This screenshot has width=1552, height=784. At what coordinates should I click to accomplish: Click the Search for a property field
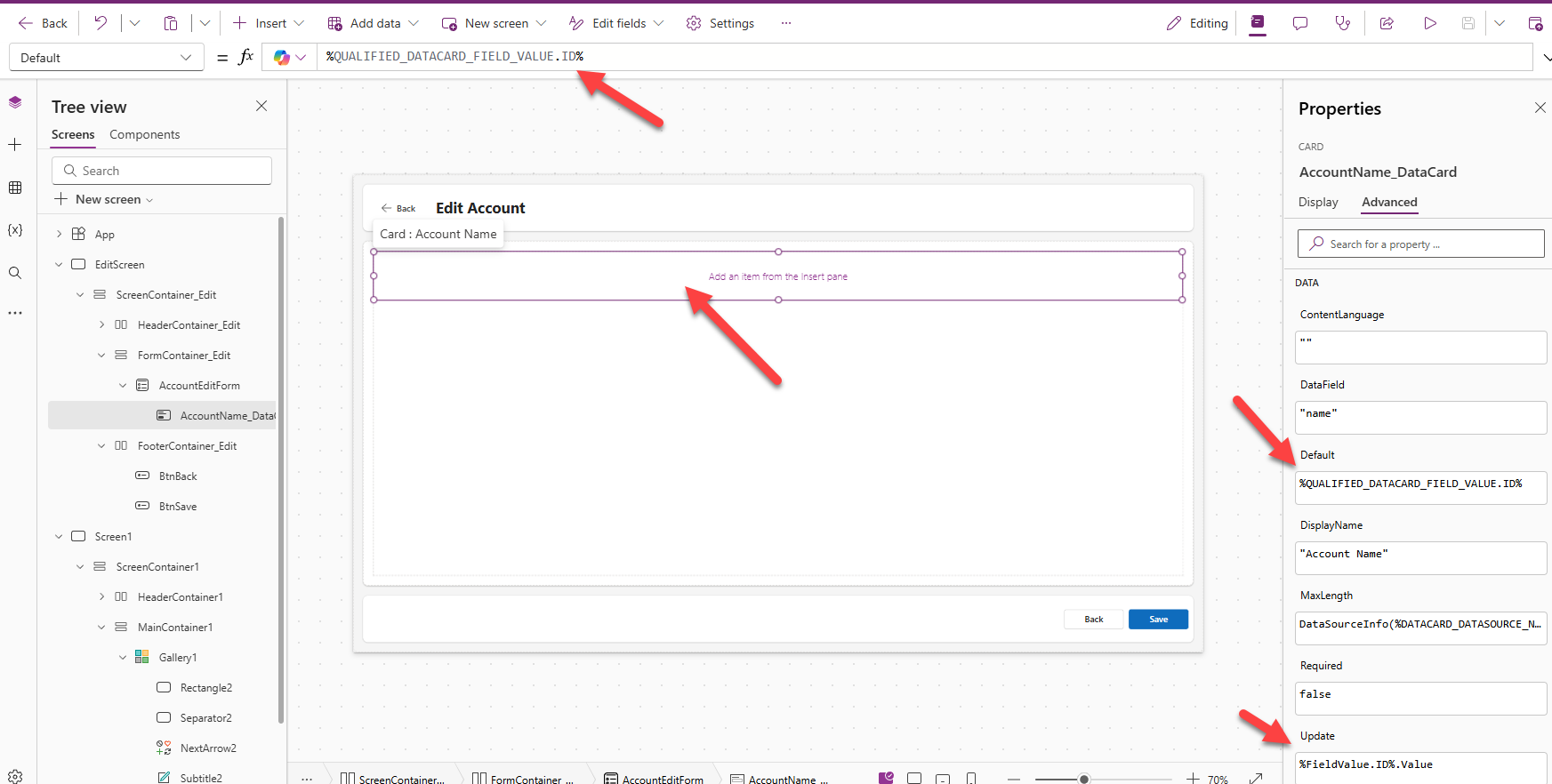[x=1420, y=244]
